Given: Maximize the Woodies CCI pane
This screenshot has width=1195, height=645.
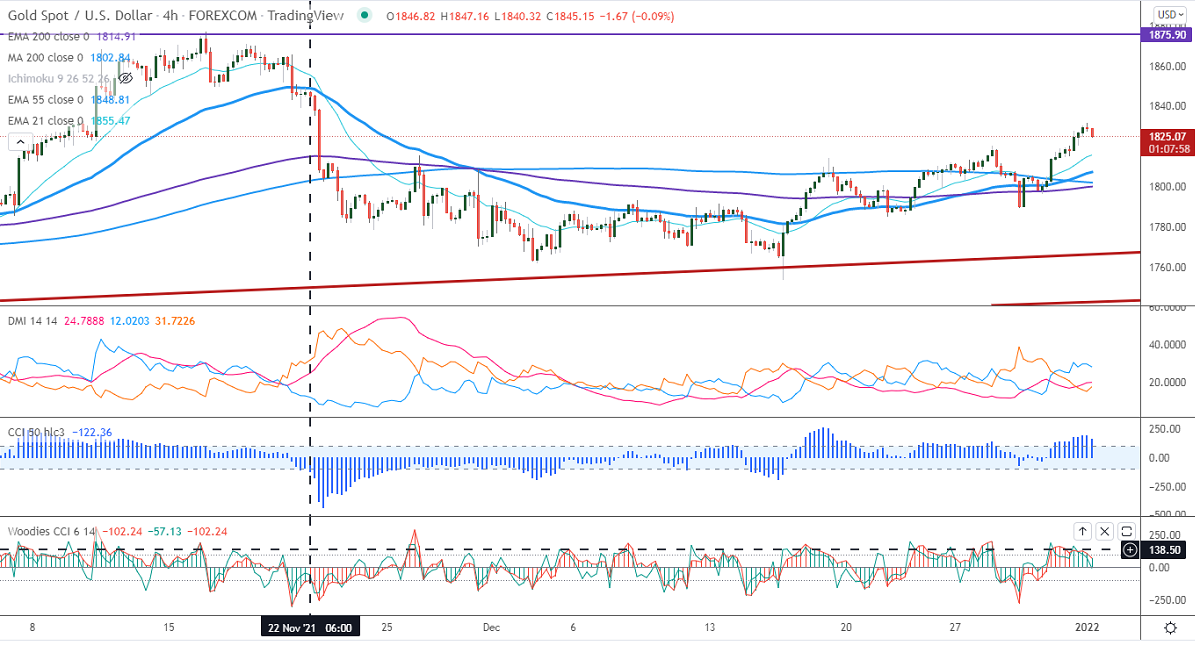Looking at the screenshot, I should coord(1126,531).
